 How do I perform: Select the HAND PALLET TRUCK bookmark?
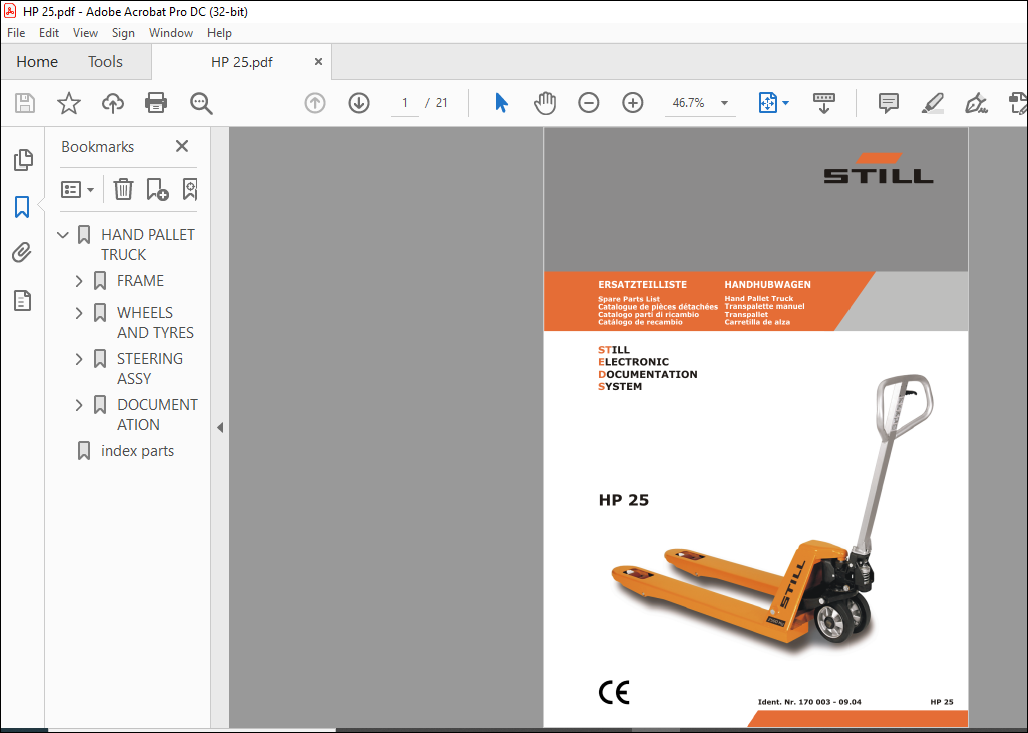point(148,245)
